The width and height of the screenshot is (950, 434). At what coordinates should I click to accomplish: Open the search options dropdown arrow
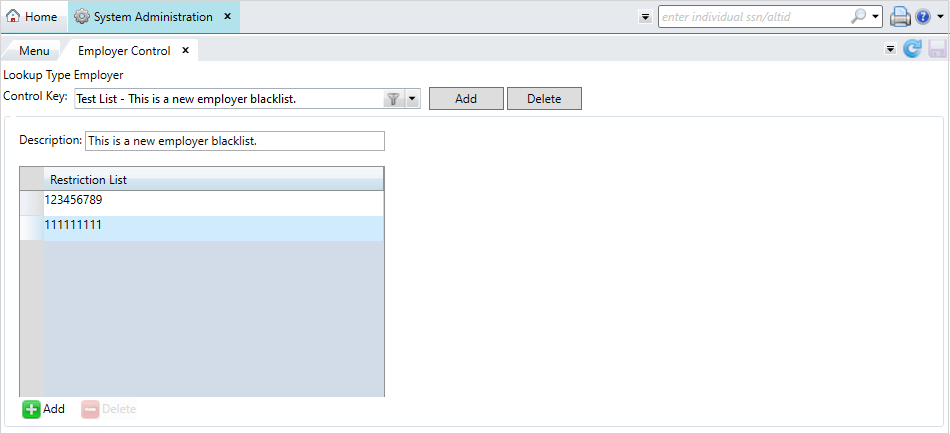(x=876, y=17)
